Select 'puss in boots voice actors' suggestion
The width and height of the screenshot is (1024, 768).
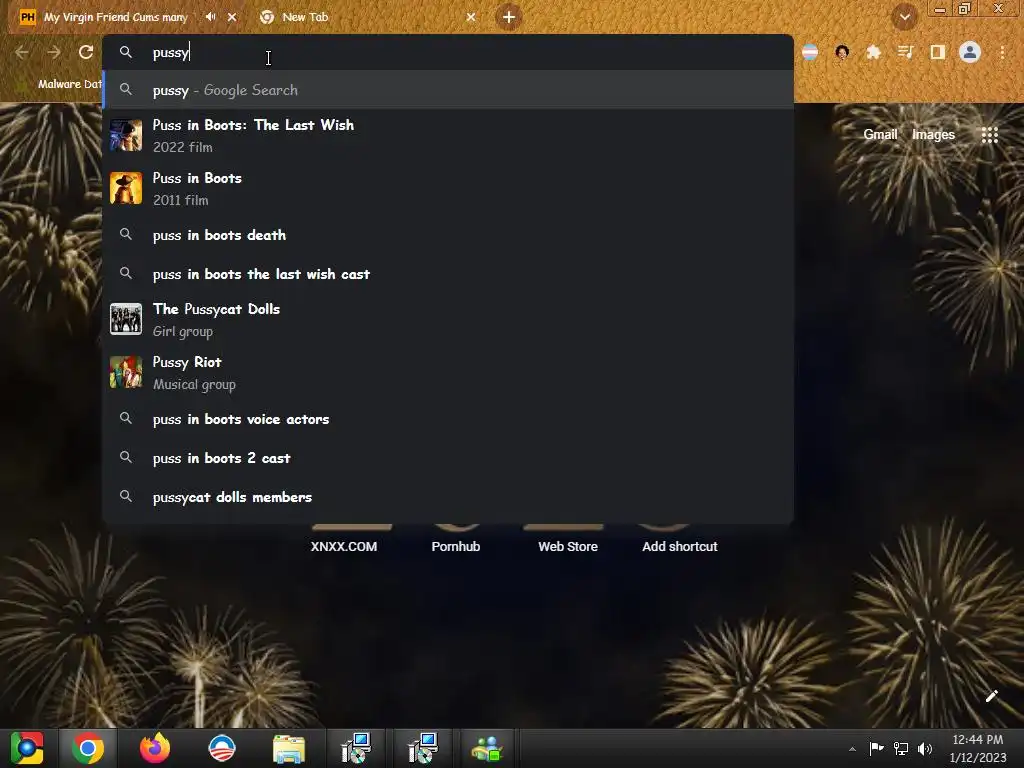(x=448, y=419)
